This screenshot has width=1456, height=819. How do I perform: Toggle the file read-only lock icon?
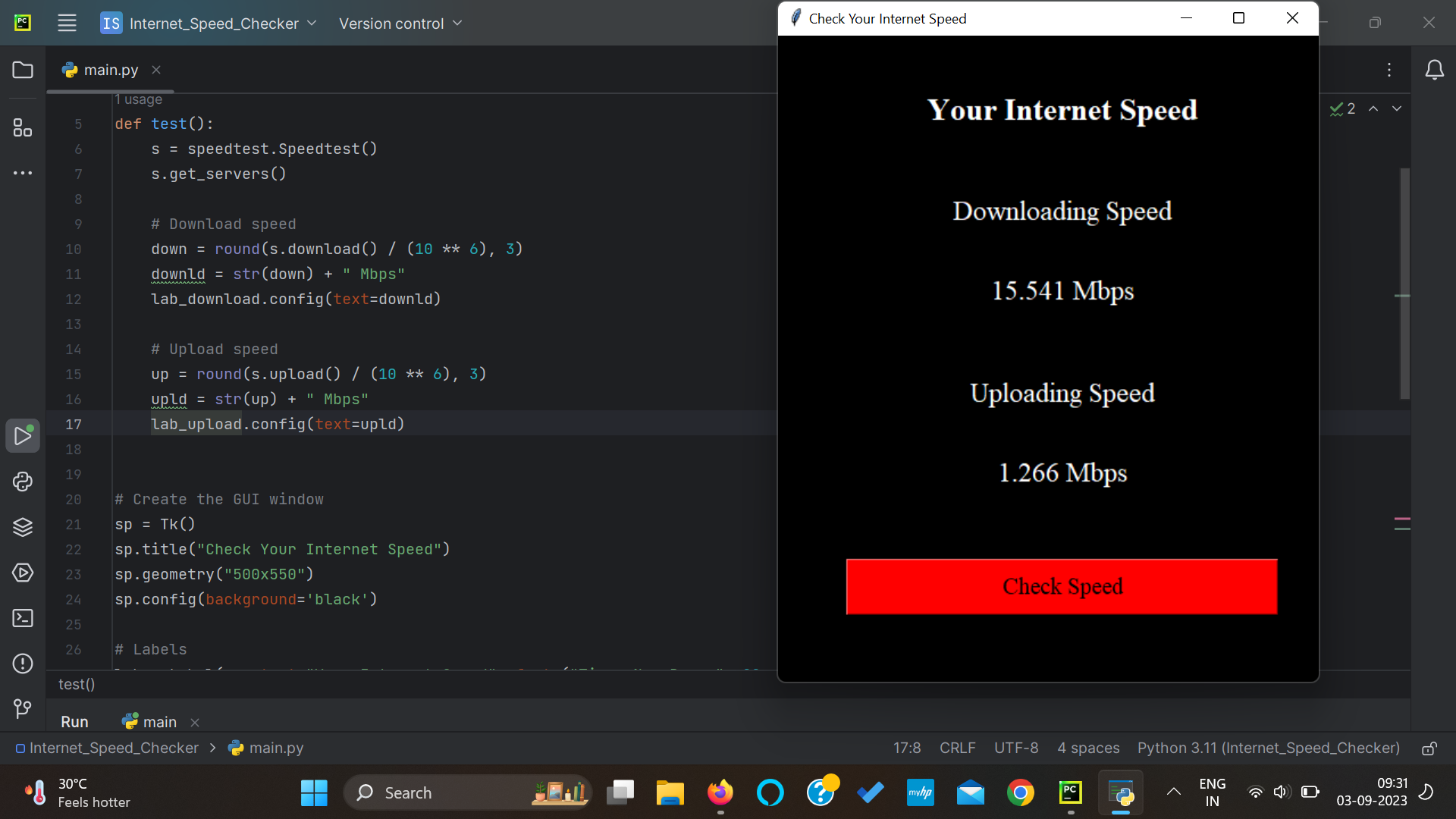coord(1429,748)
